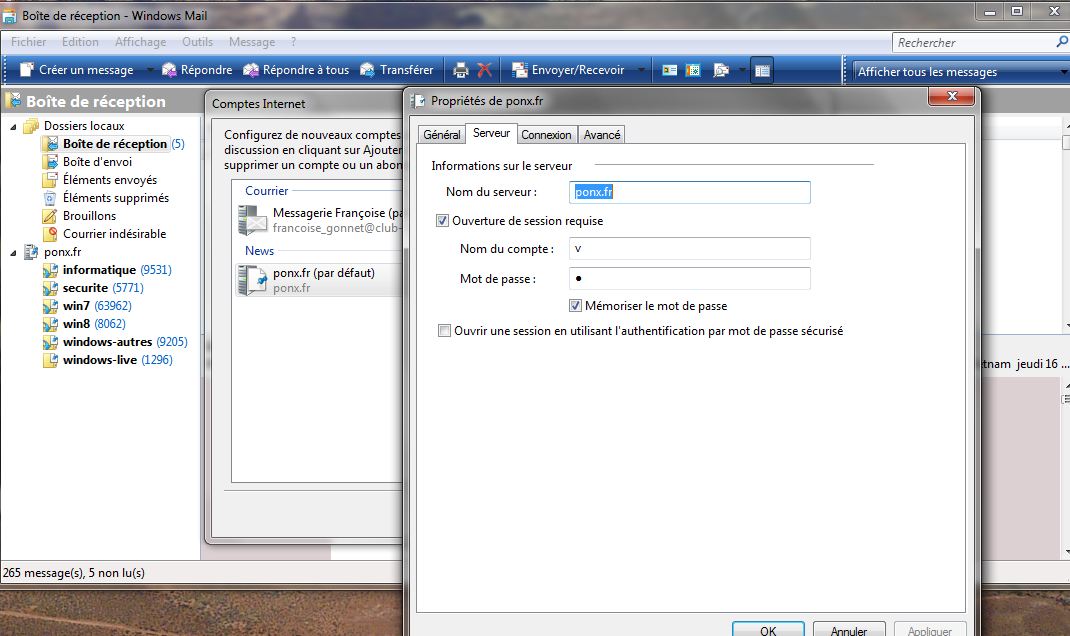1070x636 pixels.
Task: Open the Edition menu
Action: click(x=80, y=42)
